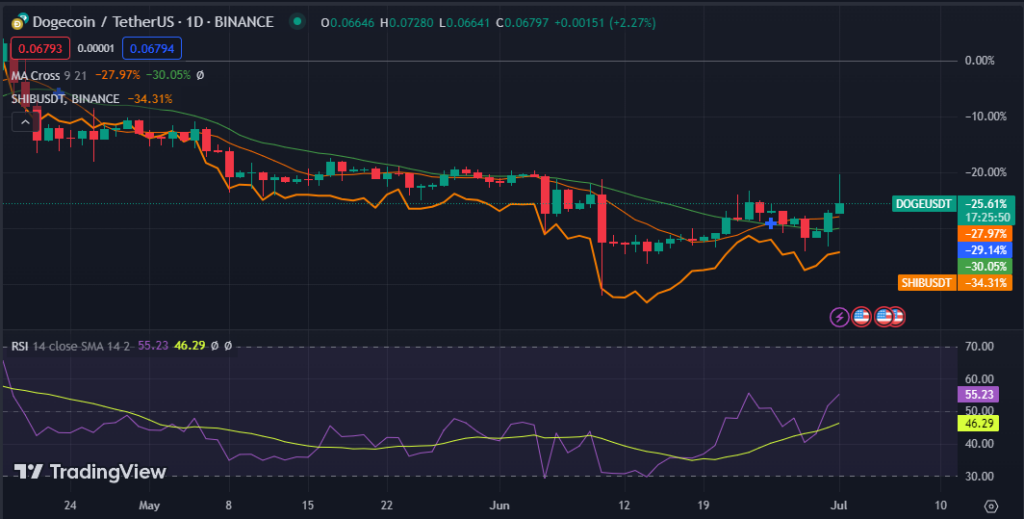This screenshot has height=519, width=1024.
Task: Click the green -30.05% price scale label
Action: click(x=985, y=266)
